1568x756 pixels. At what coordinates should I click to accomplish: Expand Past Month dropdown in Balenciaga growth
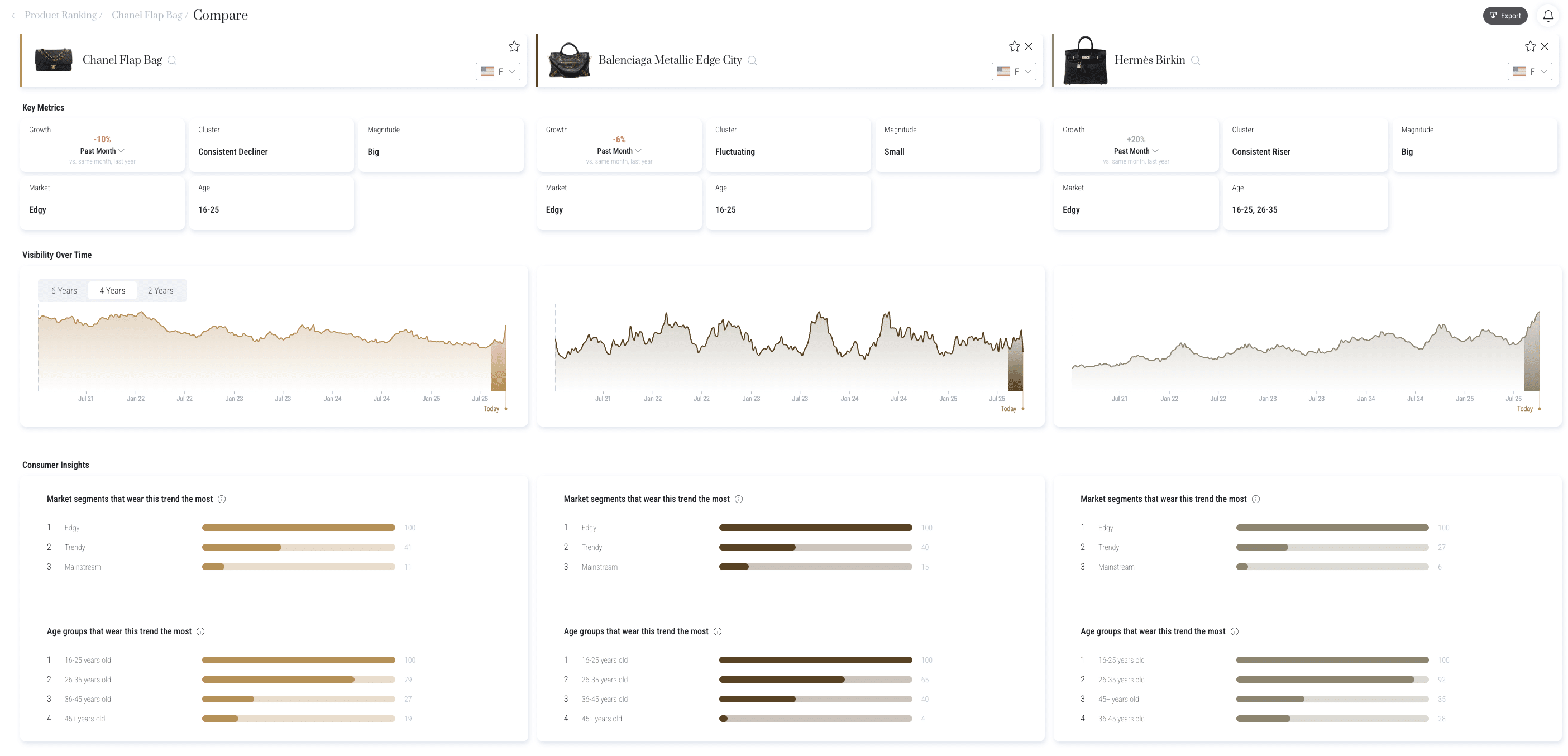tap(619, 151)
